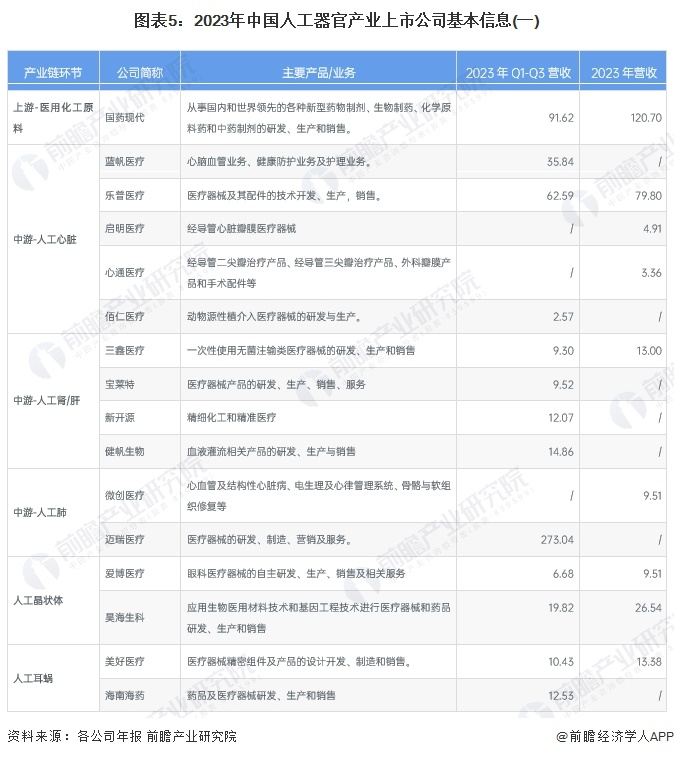This screenshot has height=757, width=674.
Task: Click the chart title 图表5
Action: tap(337, 21)
